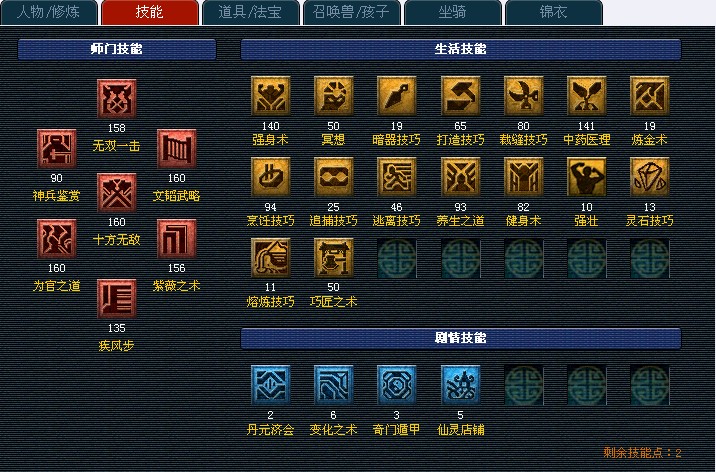The width and height of the screenshot is (716, 472).
Task: Select the 锦衣 tab
Action: coord(553,12)
